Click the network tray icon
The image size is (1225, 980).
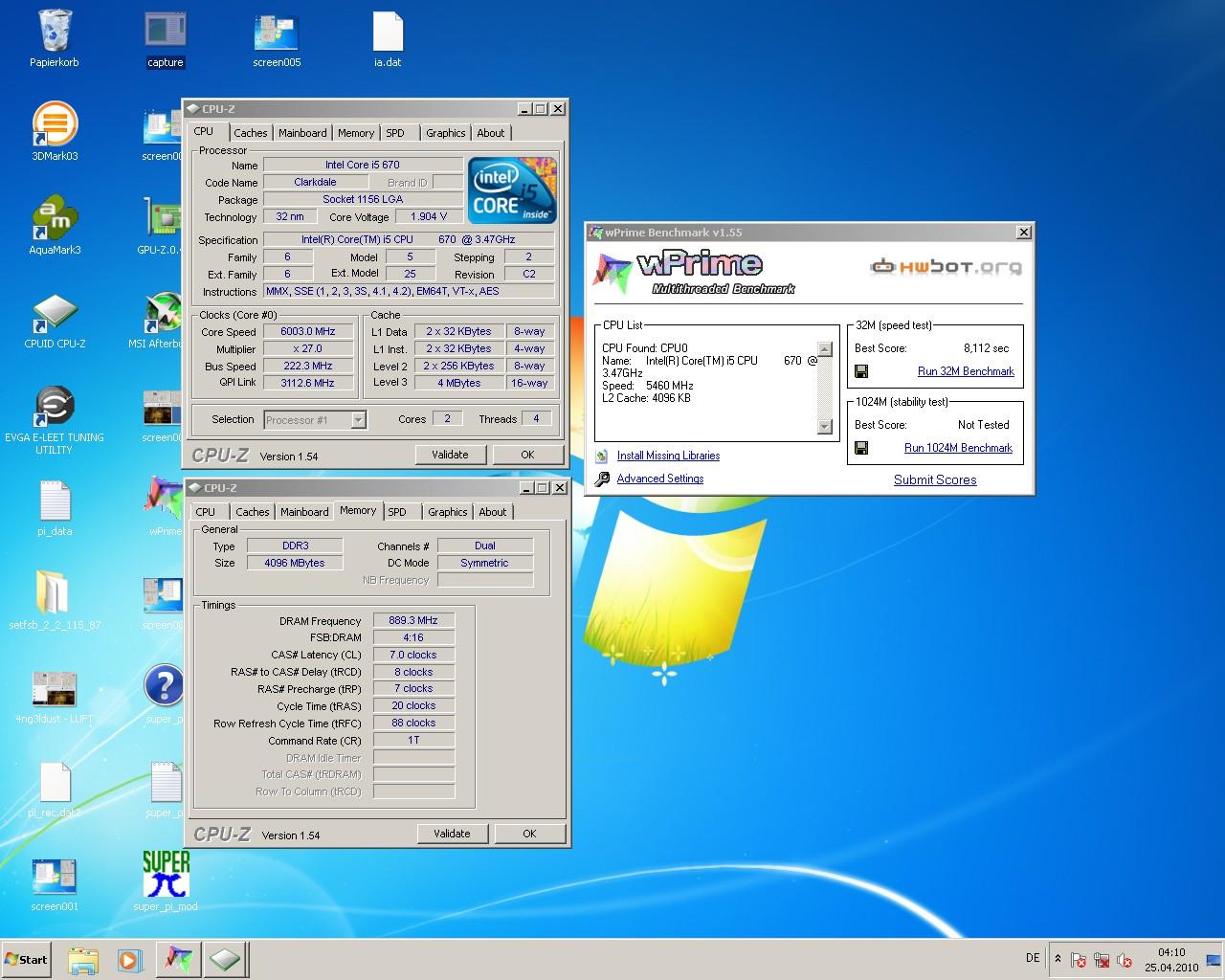(x=1102, y=960)
